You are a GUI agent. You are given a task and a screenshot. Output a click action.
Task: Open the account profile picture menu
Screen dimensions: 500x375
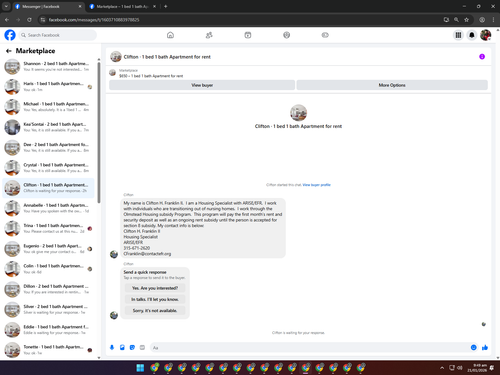(x=485, y=35)
